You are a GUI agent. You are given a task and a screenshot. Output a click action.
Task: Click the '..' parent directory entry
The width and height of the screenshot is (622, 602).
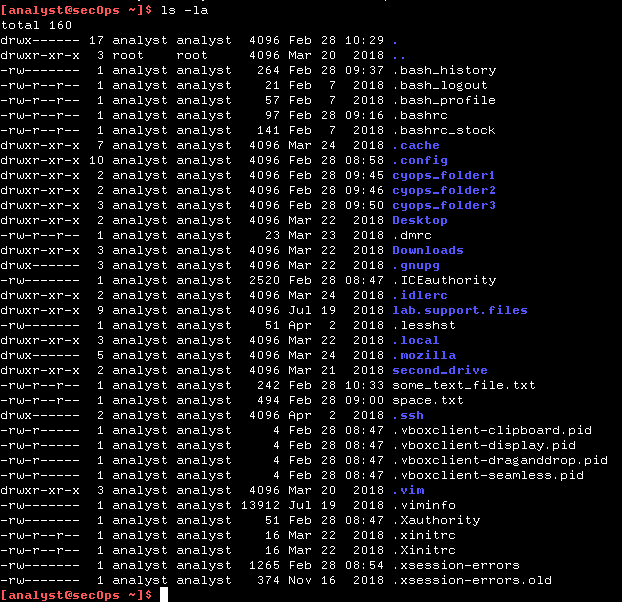(x=399, y=57)
